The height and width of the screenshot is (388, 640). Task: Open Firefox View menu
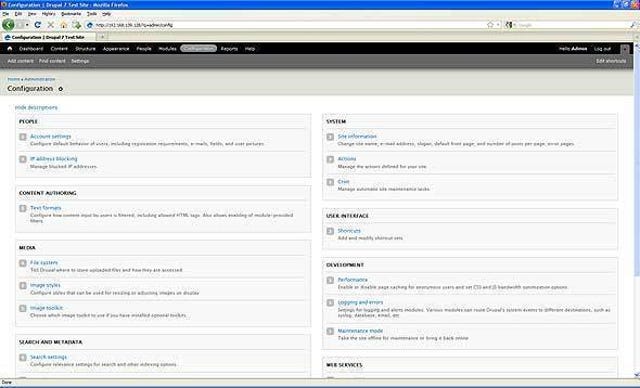coord(32,14)
